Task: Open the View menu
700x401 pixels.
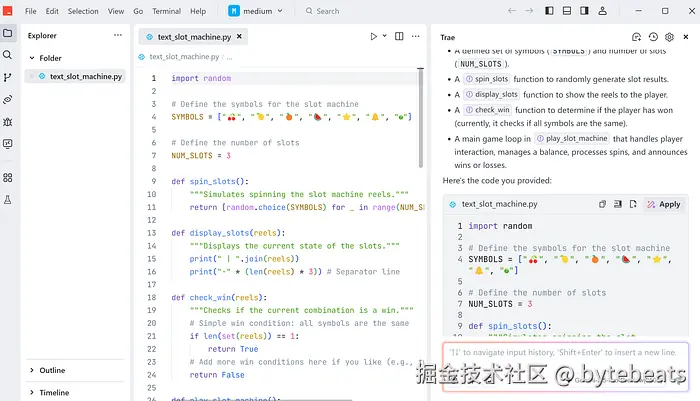Action: click(116, 11)
